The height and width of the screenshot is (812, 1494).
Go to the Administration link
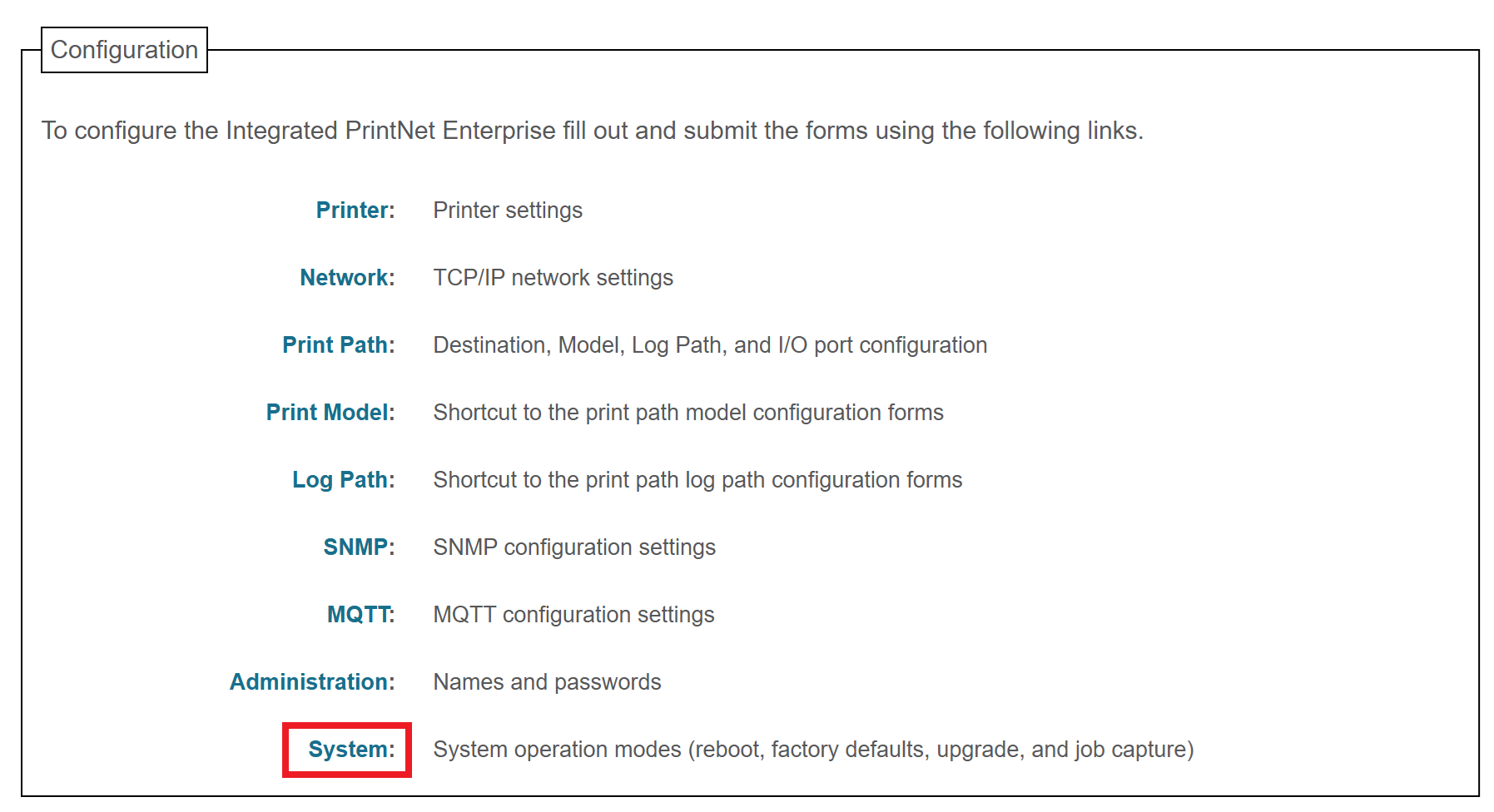[x=312, y=682]
